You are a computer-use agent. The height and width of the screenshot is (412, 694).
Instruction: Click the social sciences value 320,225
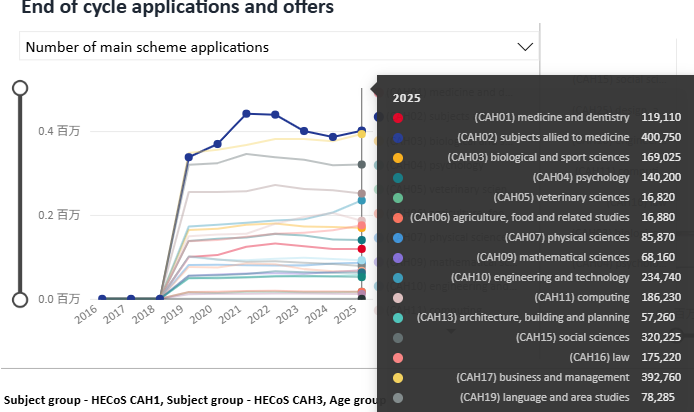point(661,337)
